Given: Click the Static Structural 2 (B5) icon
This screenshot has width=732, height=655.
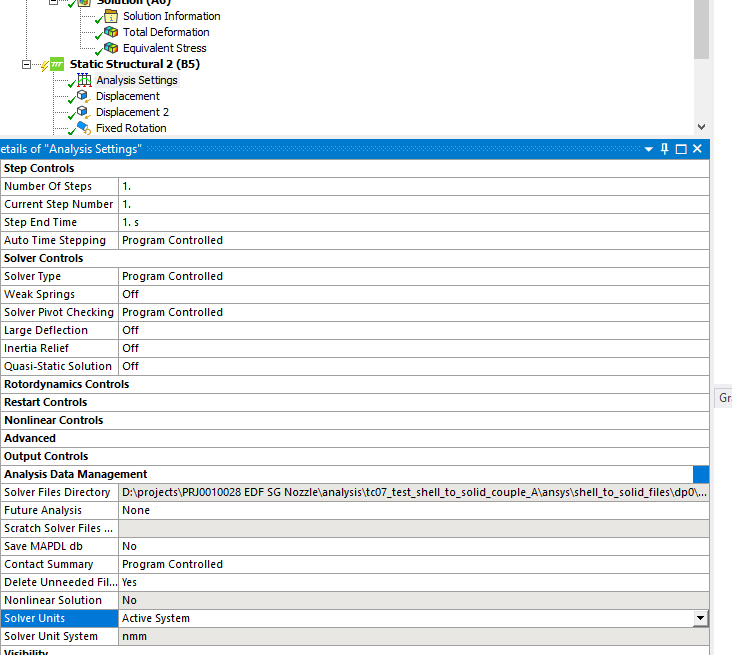Looking at the screenshot, I should click(57, 64).
